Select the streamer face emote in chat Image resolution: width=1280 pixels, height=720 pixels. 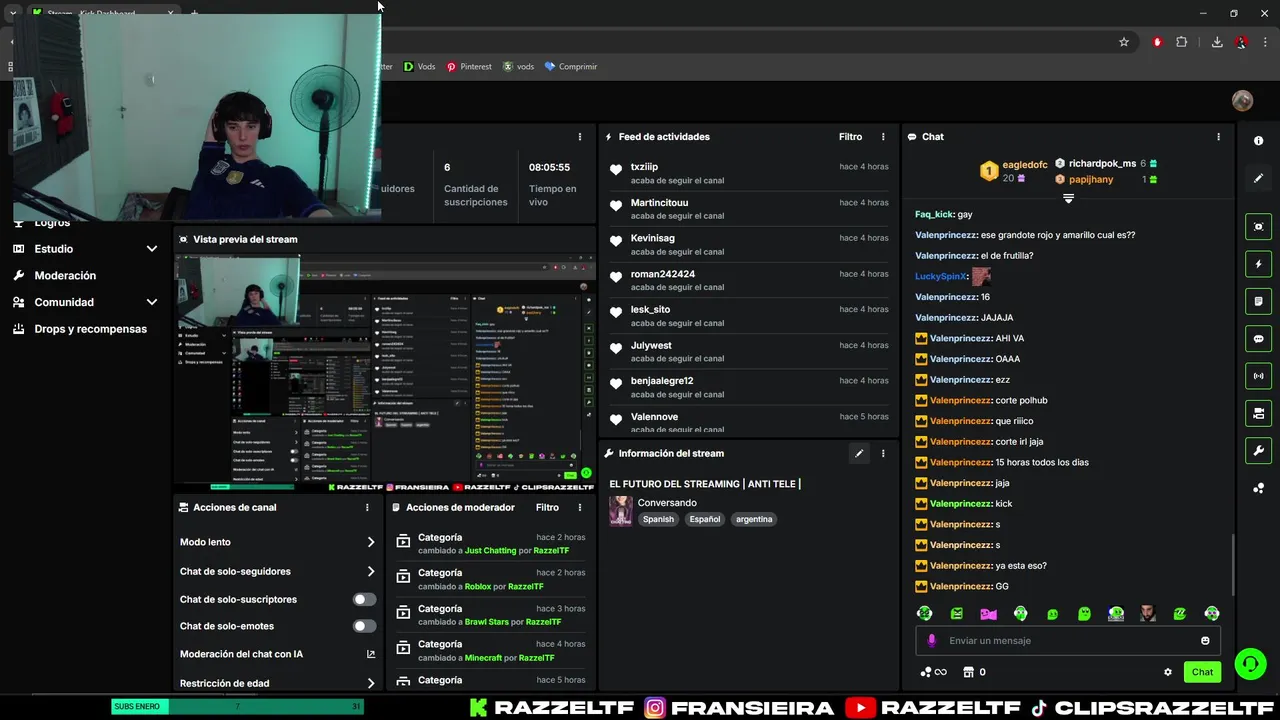(1148, 613)
